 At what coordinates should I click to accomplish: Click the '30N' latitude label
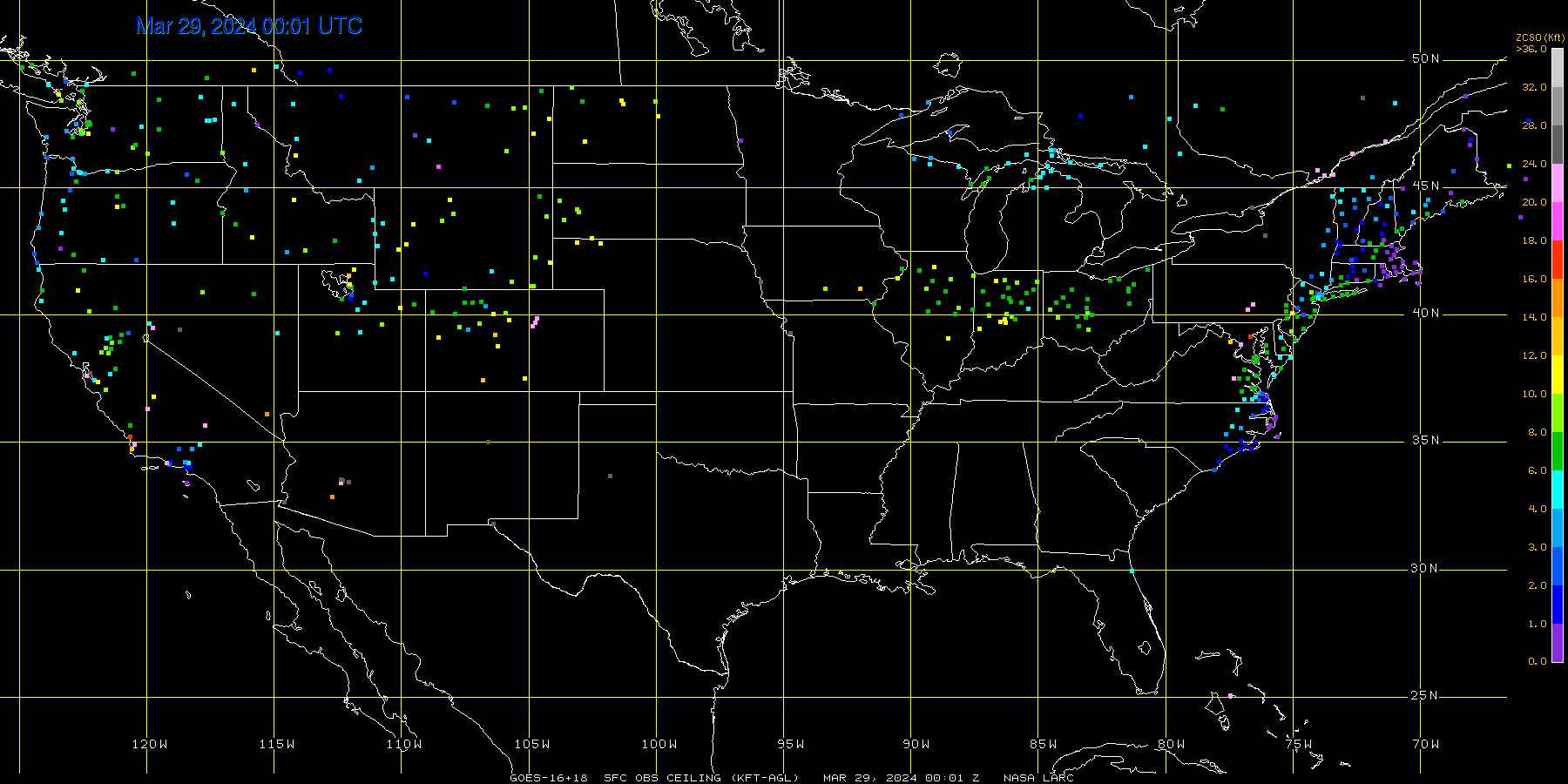[1426, 568]
